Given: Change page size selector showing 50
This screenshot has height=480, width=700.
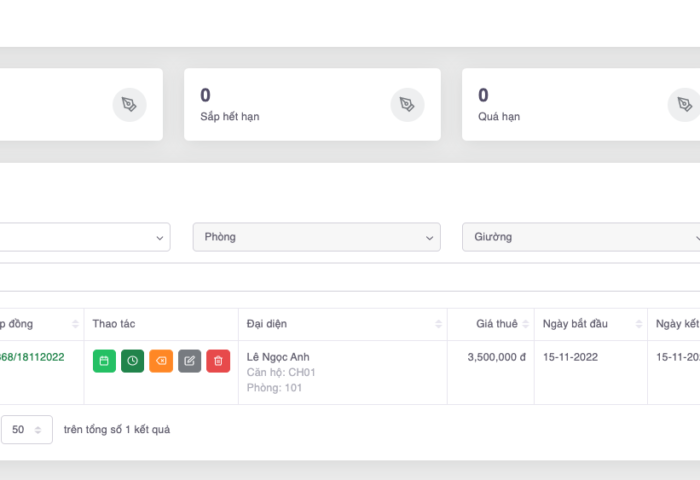Looking at the screenshot, I should [x=26, y=429].
